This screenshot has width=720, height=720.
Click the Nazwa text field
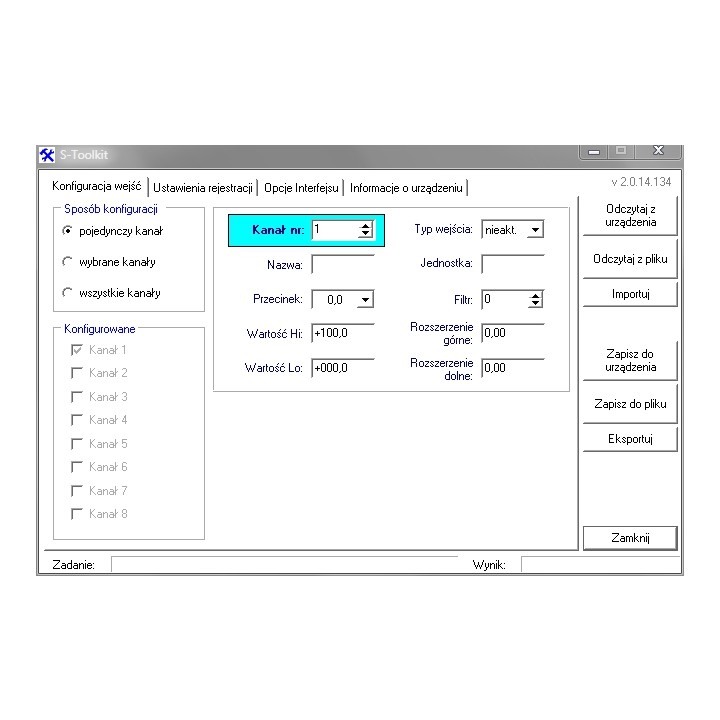coord(343,265)
